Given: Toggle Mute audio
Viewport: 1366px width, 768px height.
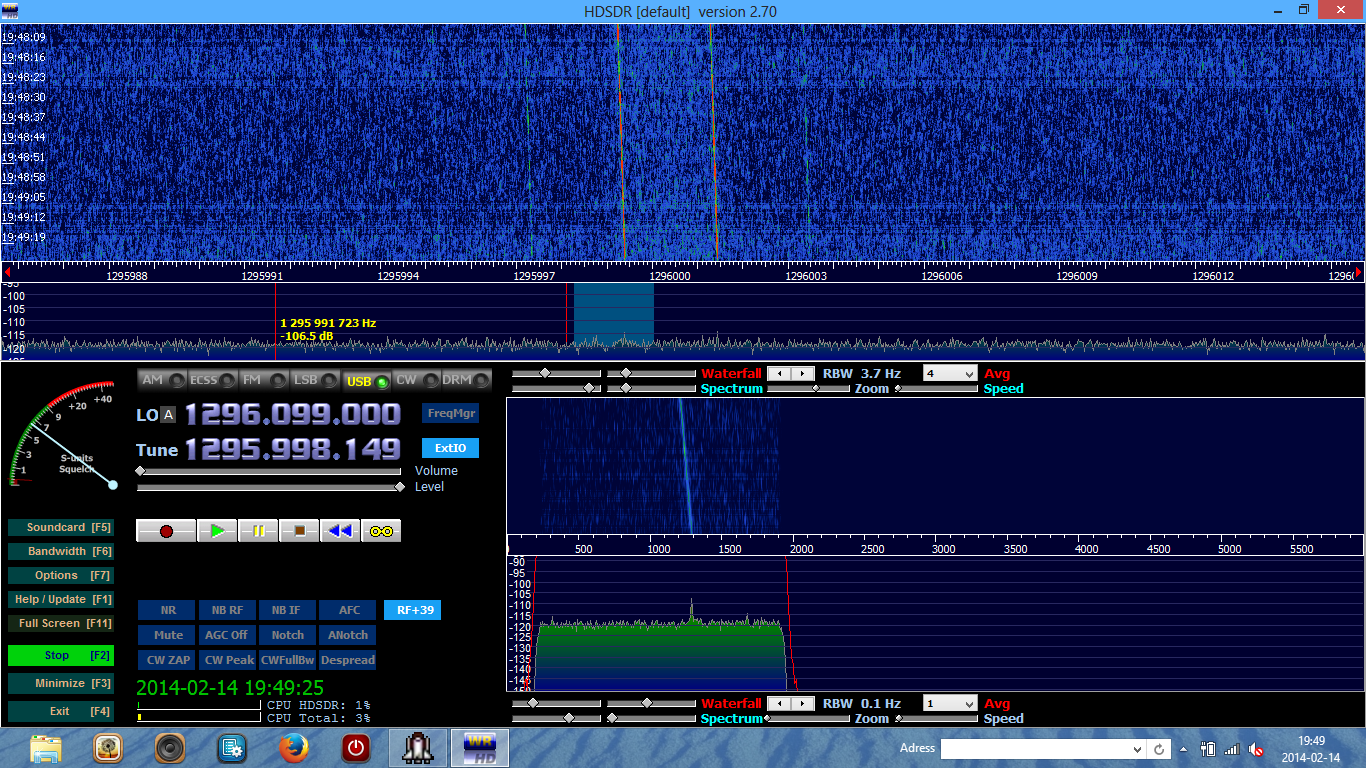Looking at the screenshot, I should pos(167,635).
